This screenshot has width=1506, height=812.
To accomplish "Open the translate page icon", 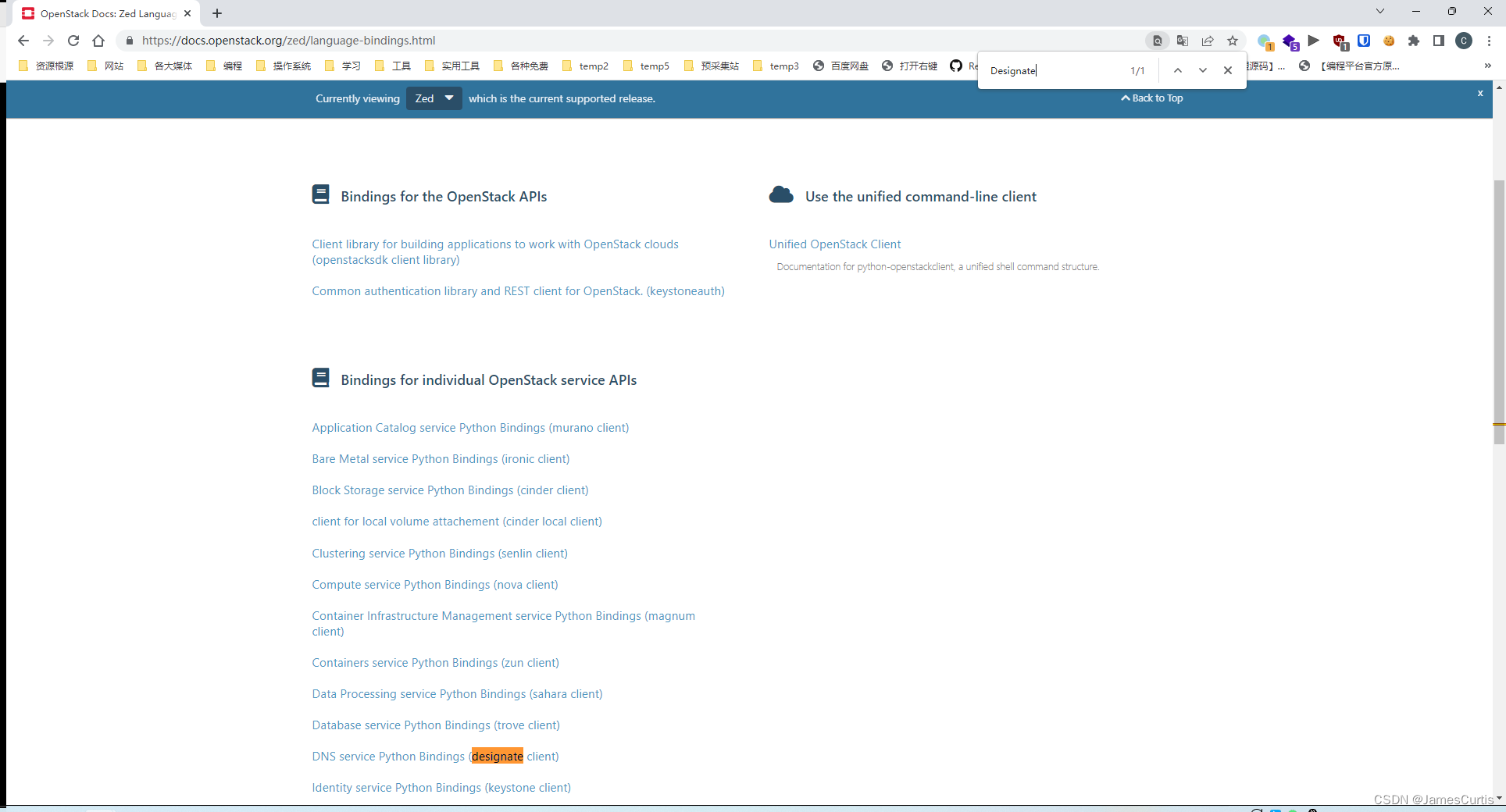I will coord(1183,41).
